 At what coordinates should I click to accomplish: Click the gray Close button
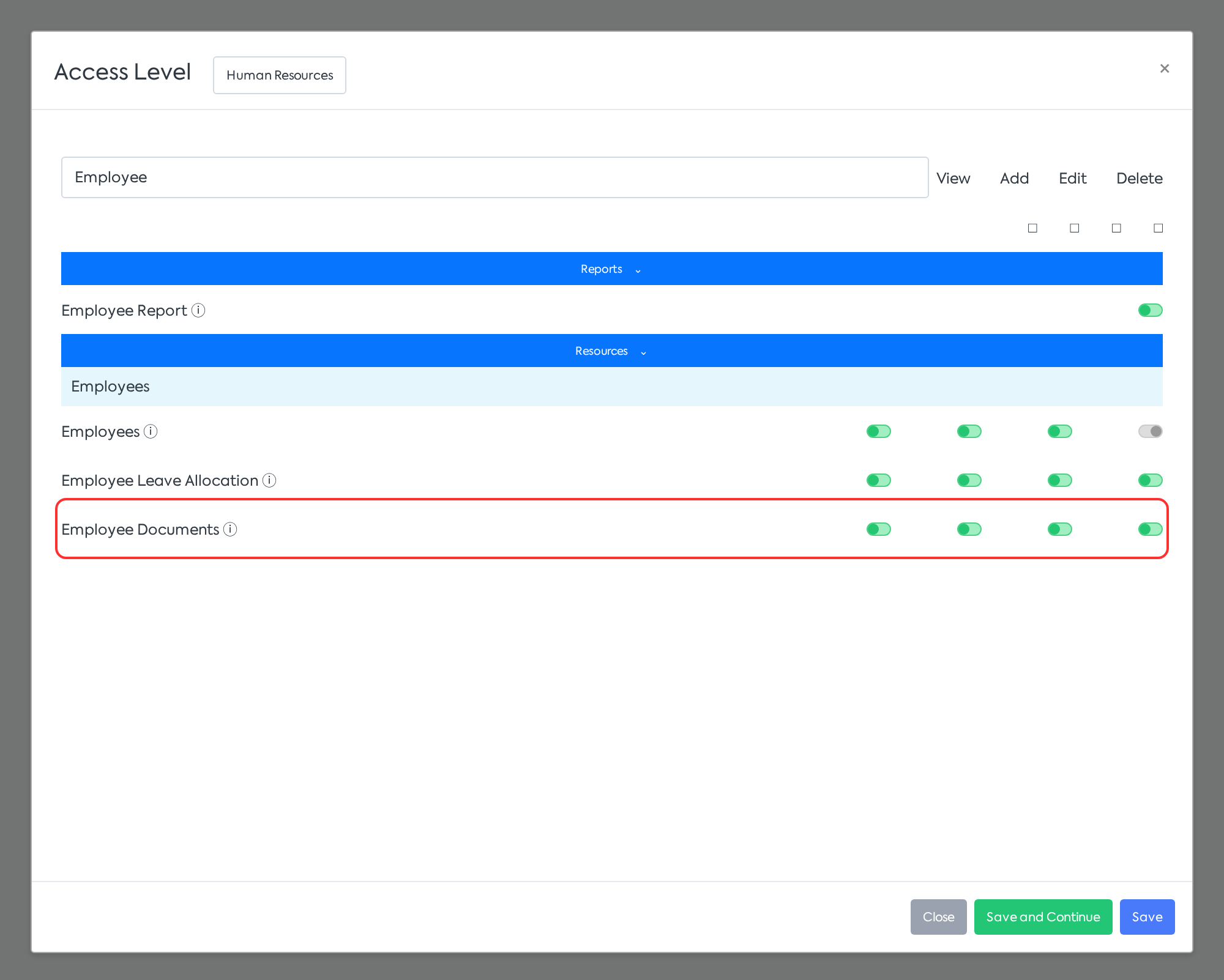point(938,916)
